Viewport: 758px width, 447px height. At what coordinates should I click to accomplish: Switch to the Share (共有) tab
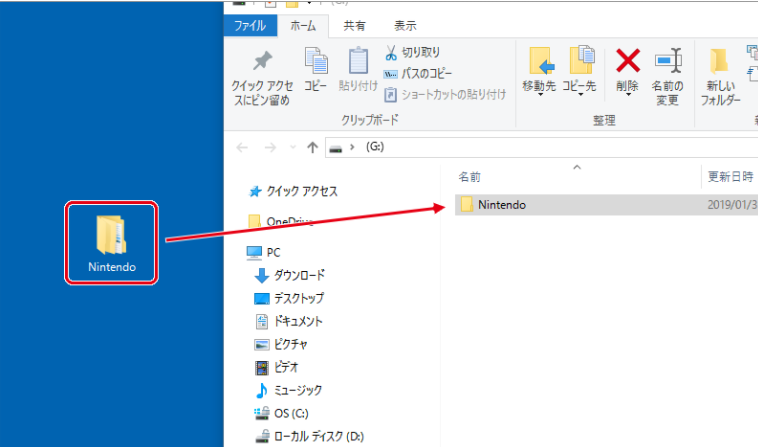[x=354, y=26]
